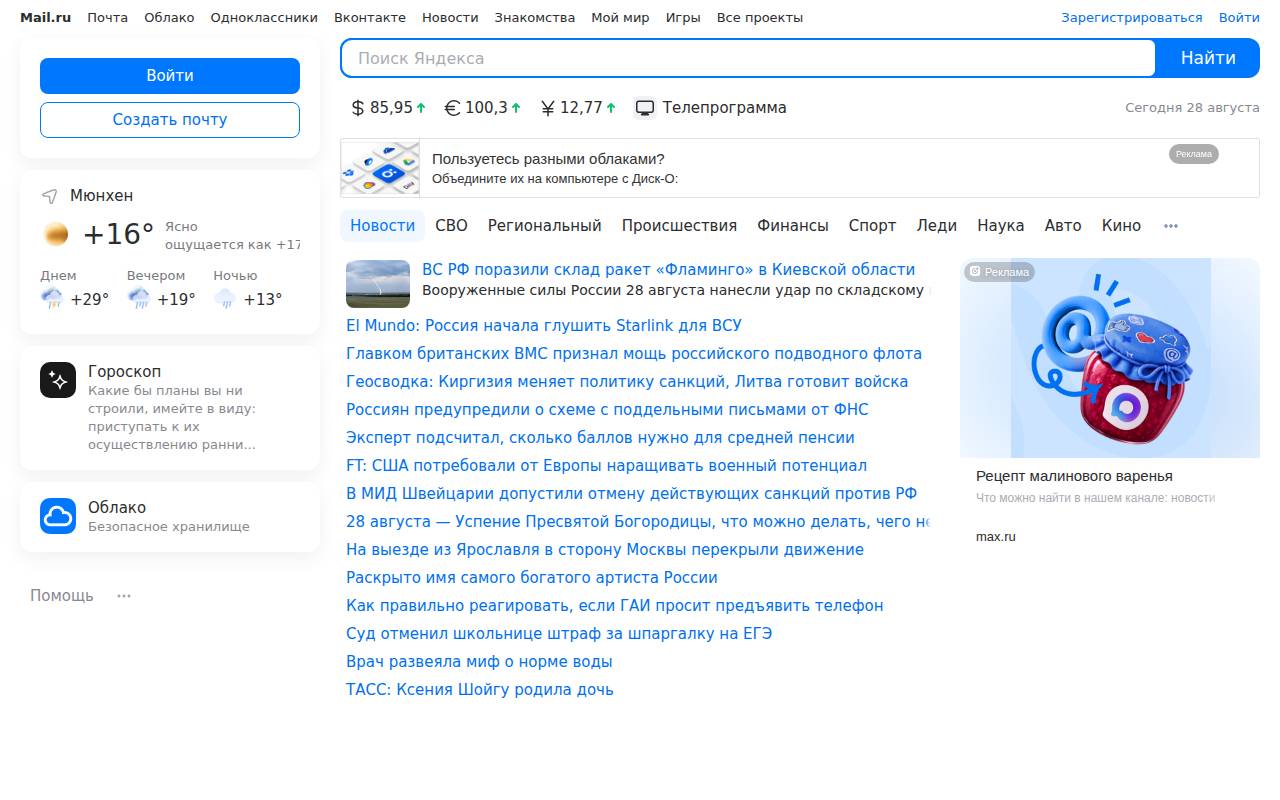
Task: Open Почта in top navigation
Action: pyautogui.click(x=107, y=18)
